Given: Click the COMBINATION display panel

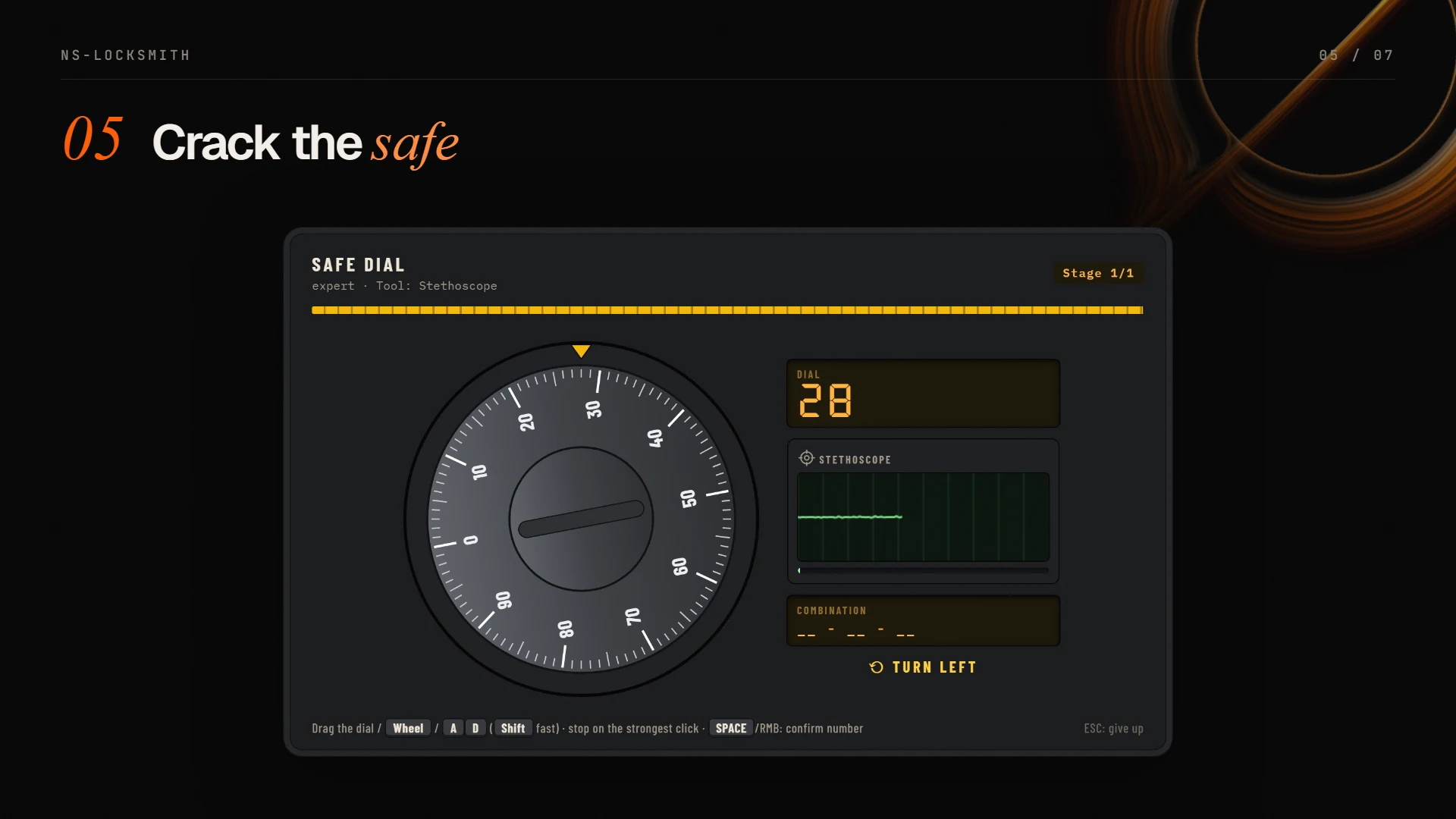Looking at the screenshot, I should coord(923,620).
